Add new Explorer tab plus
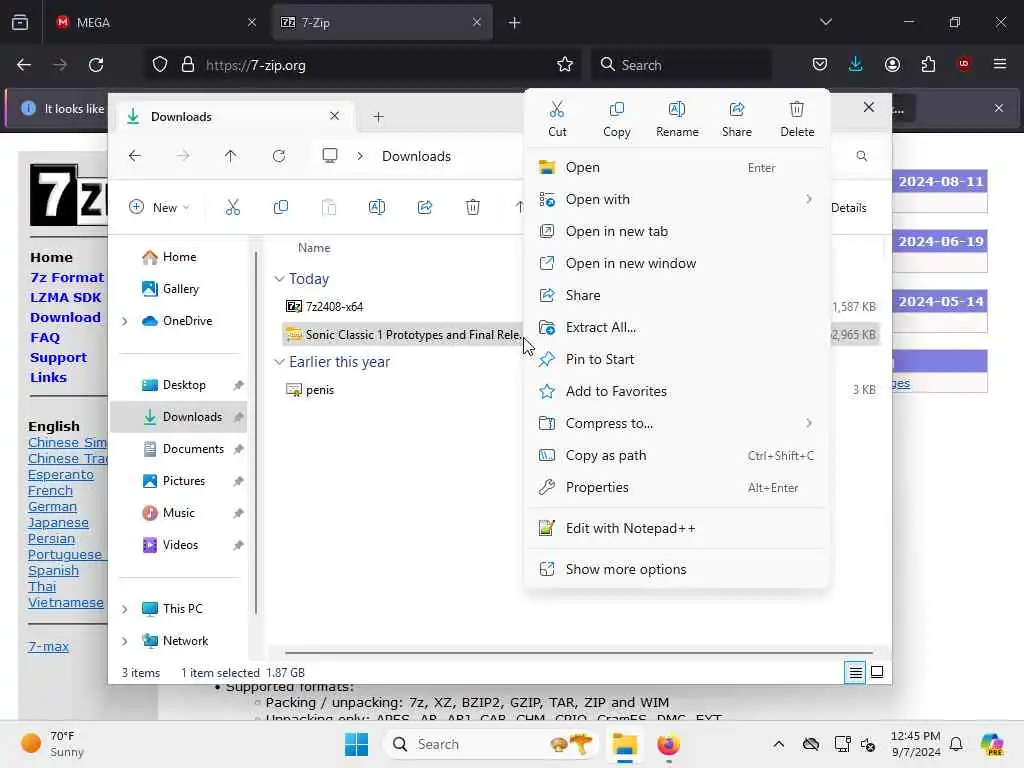The height and width of the screenshot is (768, 1024). 378,117
